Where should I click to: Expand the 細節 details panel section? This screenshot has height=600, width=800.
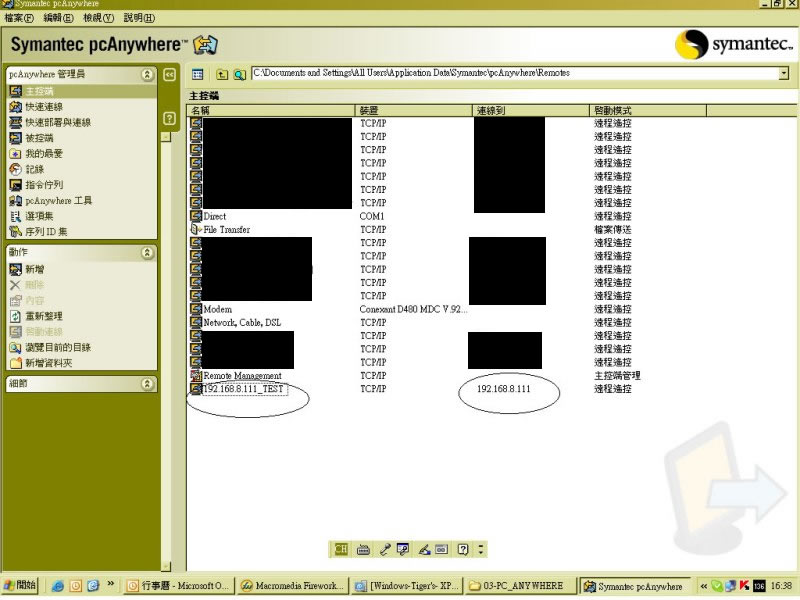(x=147, y=384)
